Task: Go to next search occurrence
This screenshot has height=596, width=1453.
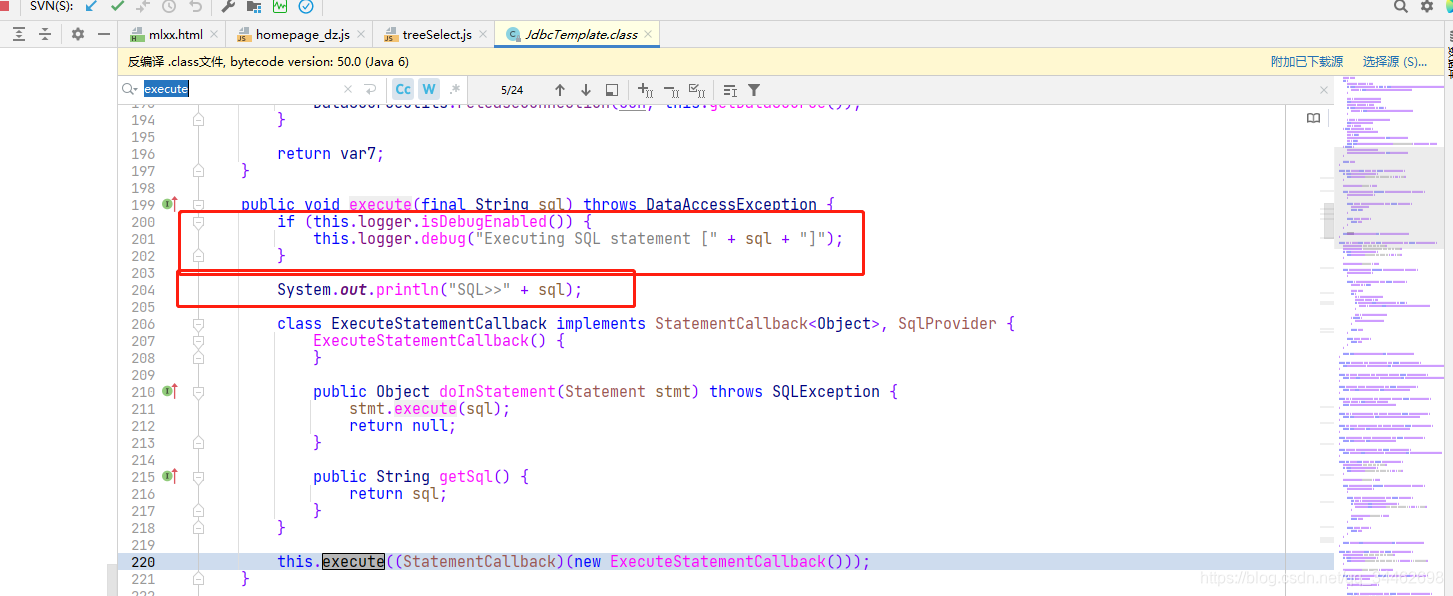Action: tap(586, 89)
